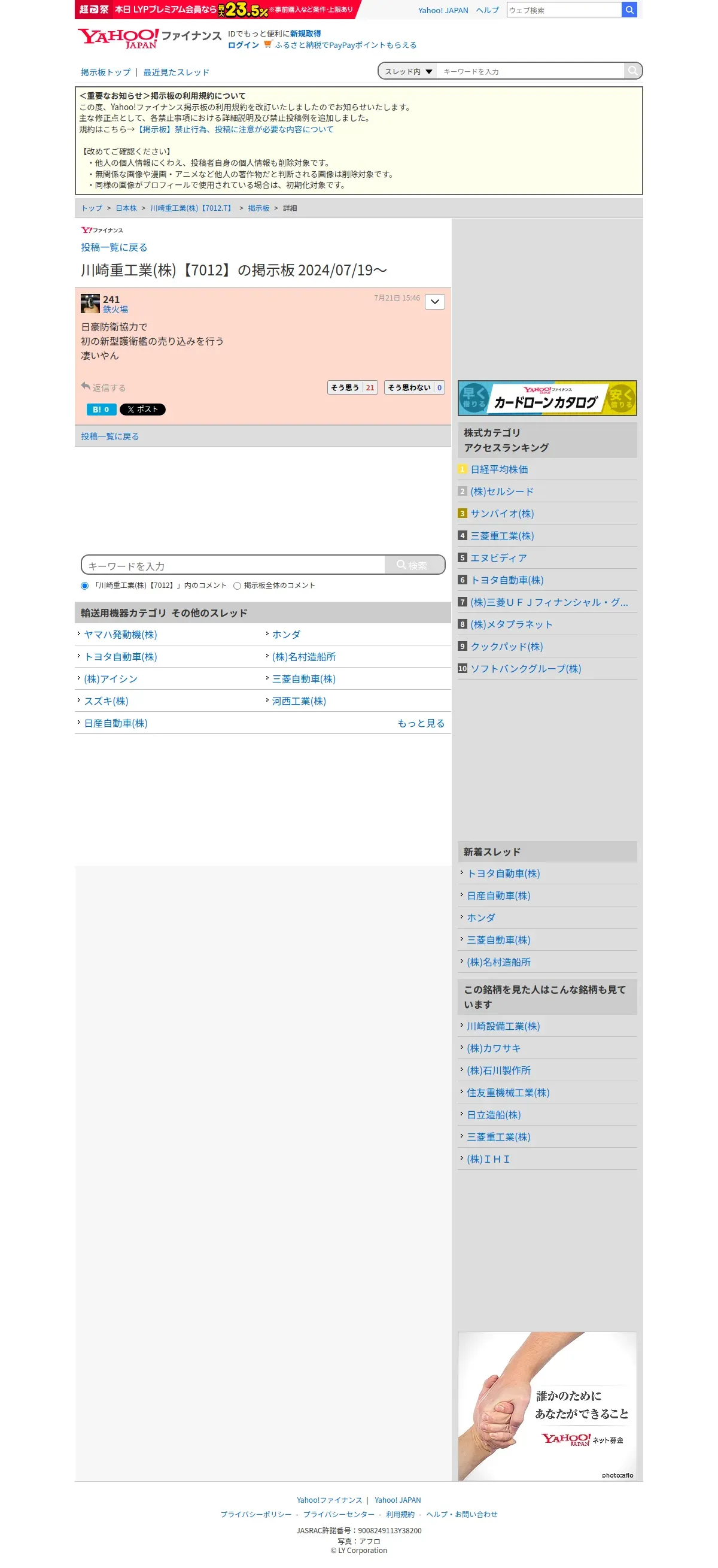Click the header Yahoo! JAPAN link

click(443, 10)
